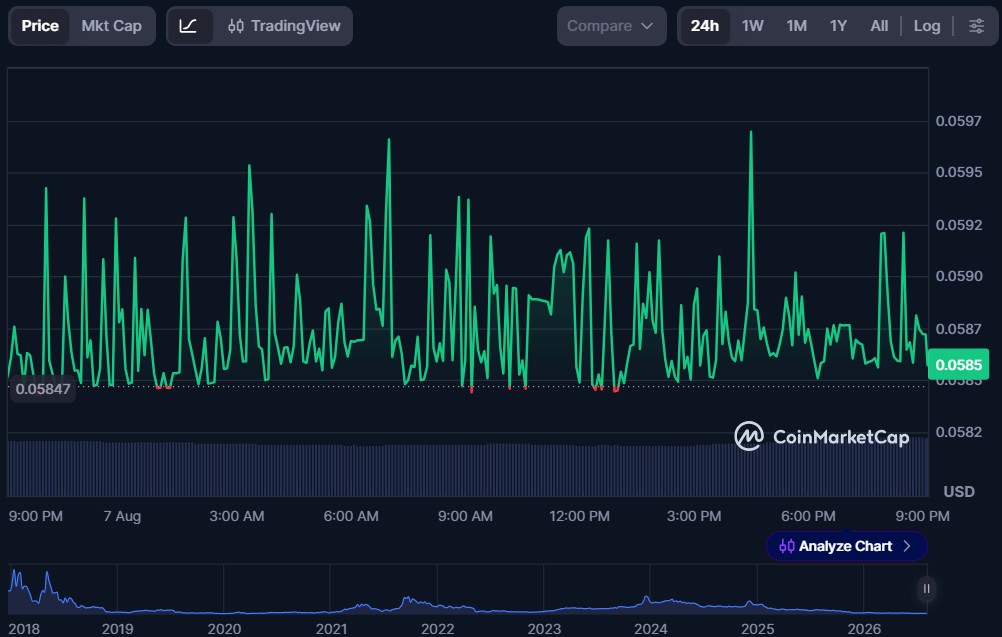Toggle the Log scale option
Viewport: 1002px width, 637px height.
click(x=927, y=26)
